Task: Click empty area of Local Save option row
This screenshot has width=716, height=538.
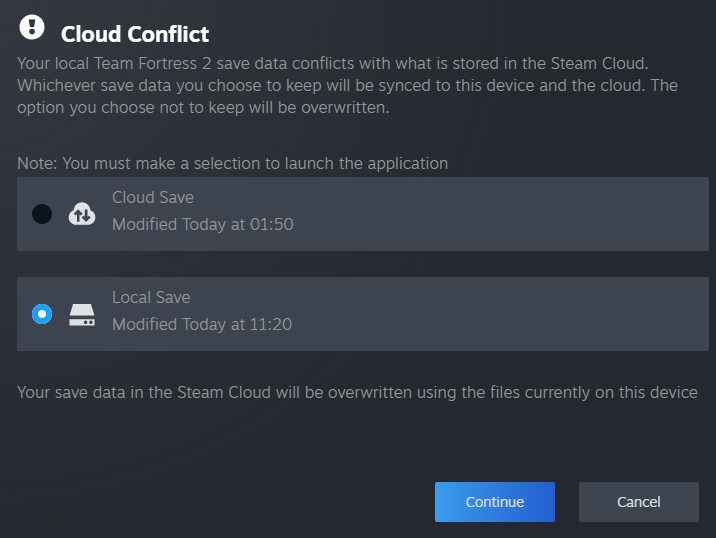Action: click(x=500, y=314)
